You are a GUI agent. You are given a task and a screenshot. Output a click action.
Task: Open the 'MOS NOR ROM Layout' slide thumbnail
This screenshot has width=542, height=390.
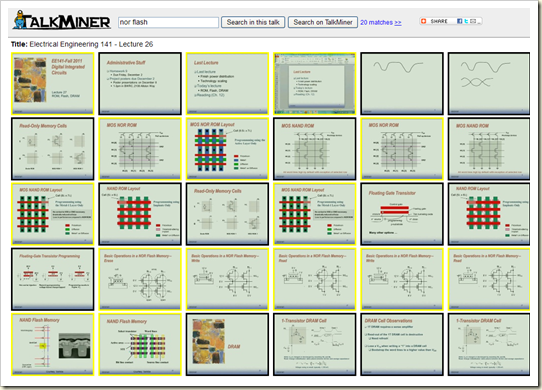(227, 149)
